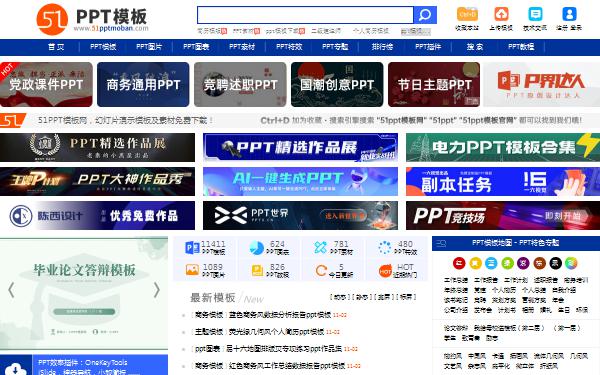This screenshot has height=375, width=600.
Task: Click inside the search input field
Action: [x=305, y=15]
